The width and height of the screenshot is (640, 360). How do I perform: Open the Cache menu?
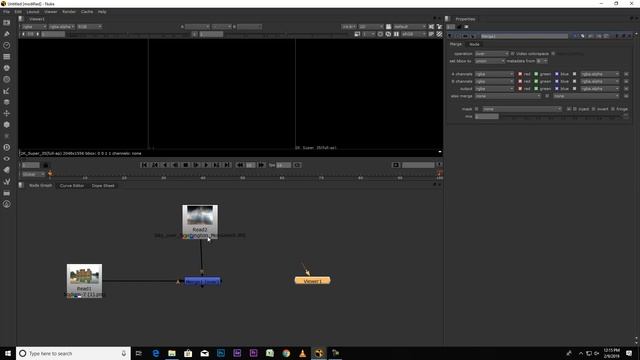point(87,12)
